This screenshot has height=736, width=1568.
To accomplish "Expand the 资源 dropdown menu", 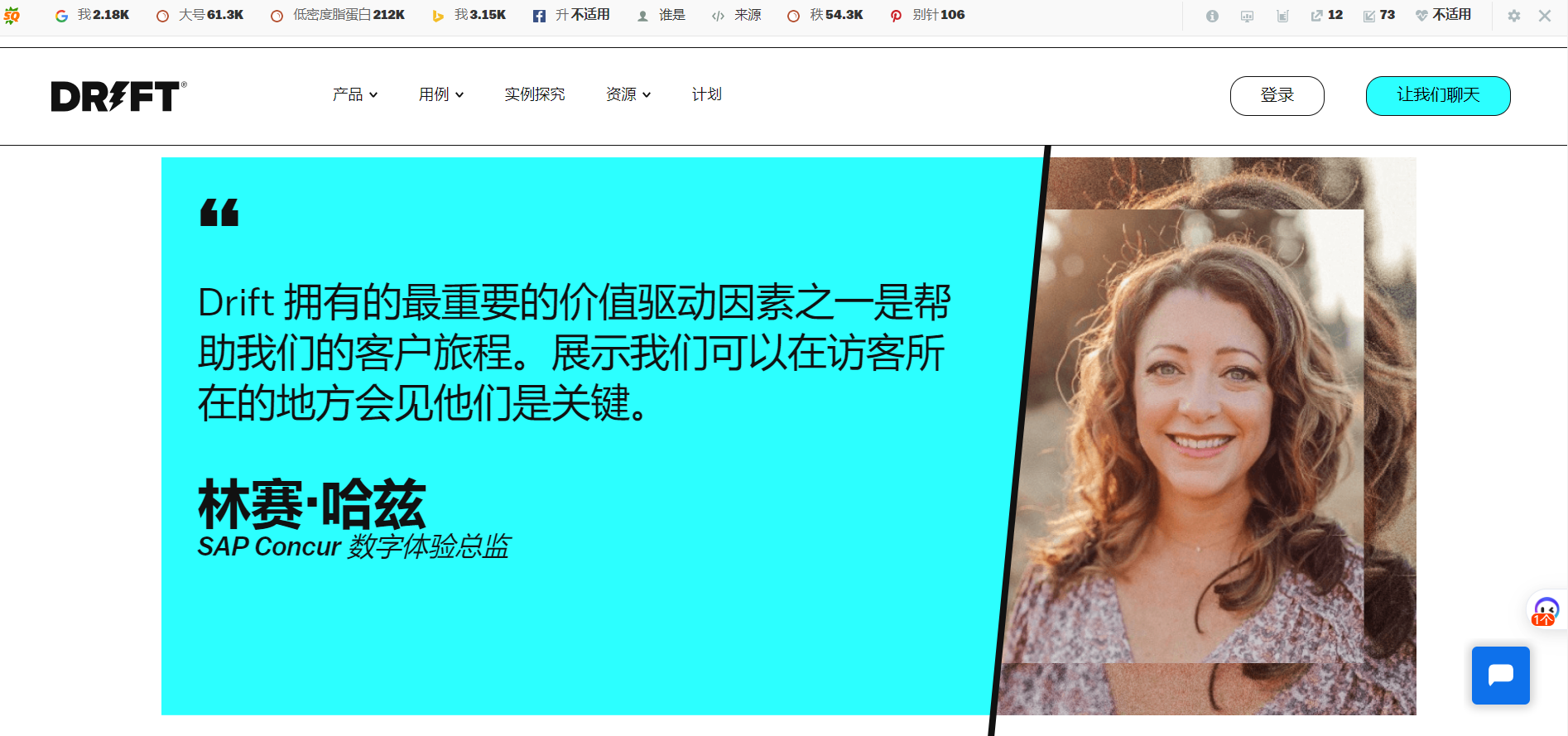I will pos(628,94).
